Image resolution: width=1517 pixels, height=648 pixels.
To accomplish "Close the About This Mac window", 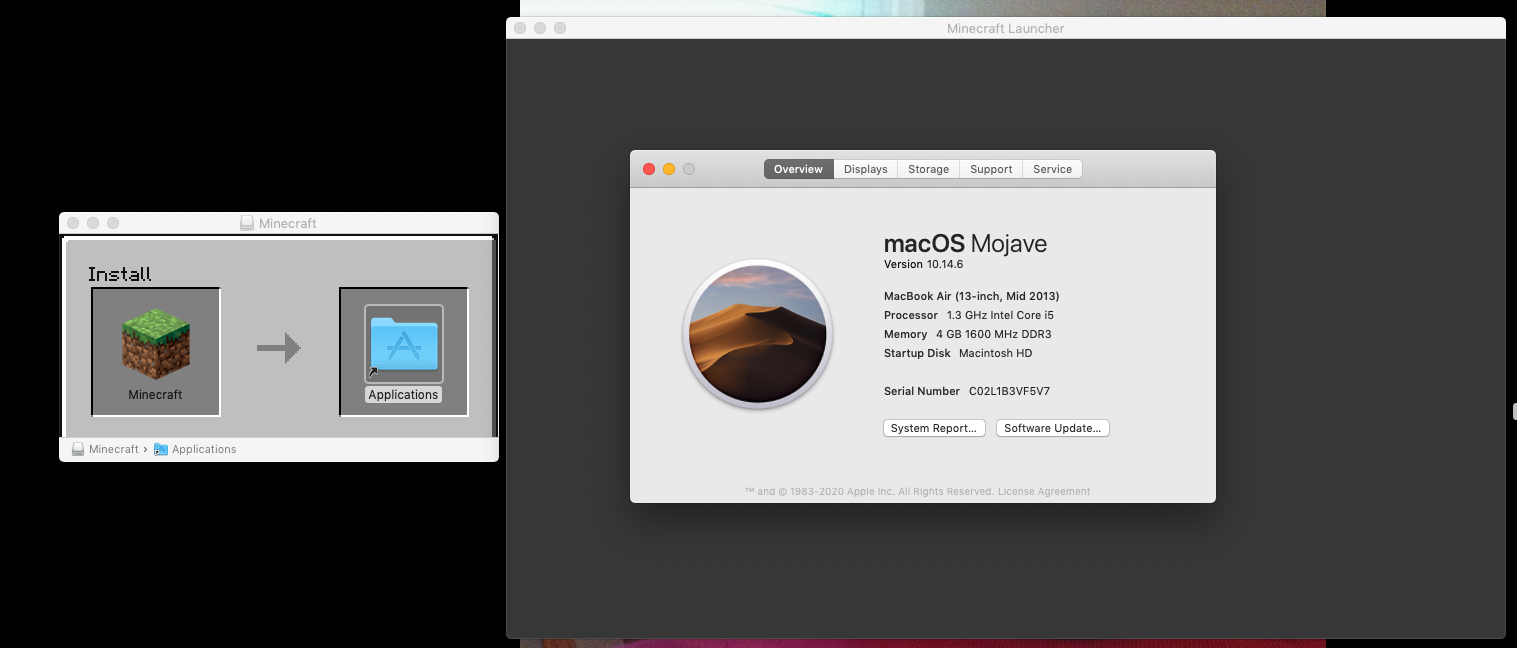I will pyautogui.click(x=648, y=169).
